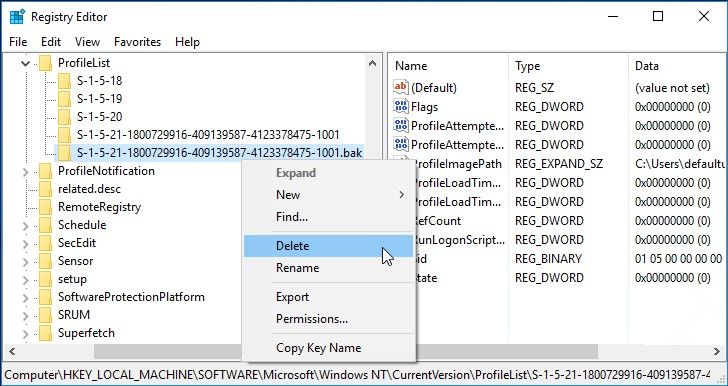Click the REG_BINARY type cell
728x386 pixels.
(x=548, y=259)
